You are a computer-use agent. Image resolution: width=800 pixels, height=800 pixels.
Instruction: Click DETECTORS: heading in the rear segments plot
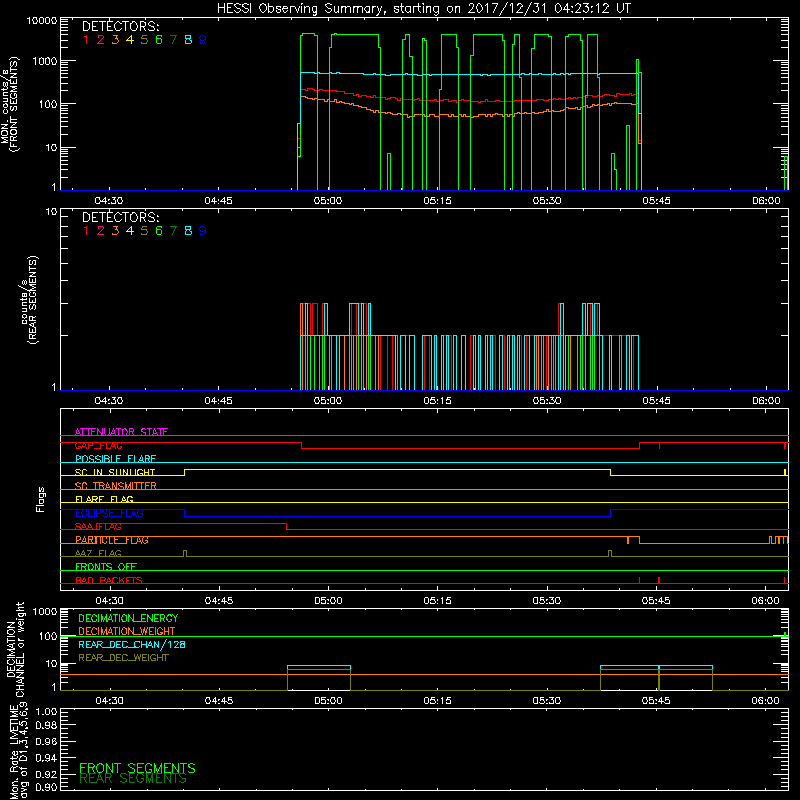(x=121, y=217)
